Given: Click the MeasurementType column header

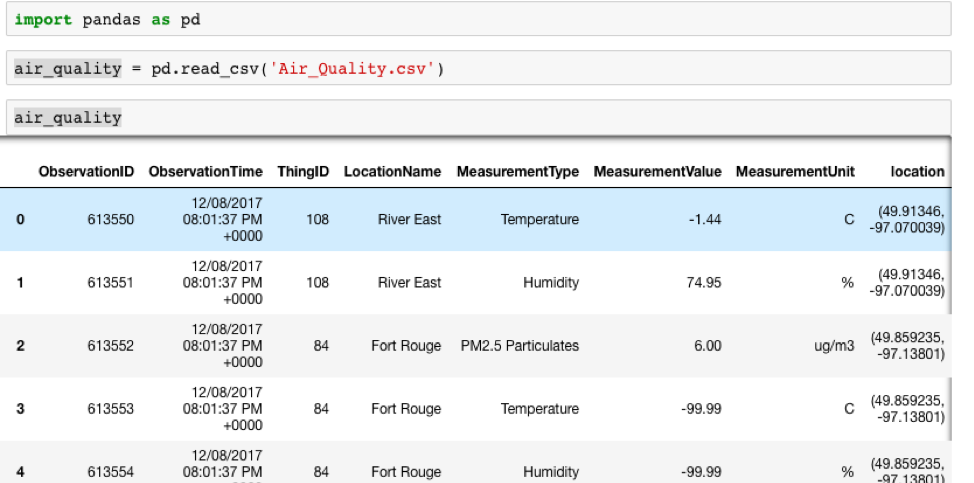Looking at the screenshot, I should click(x=517, y=171).
